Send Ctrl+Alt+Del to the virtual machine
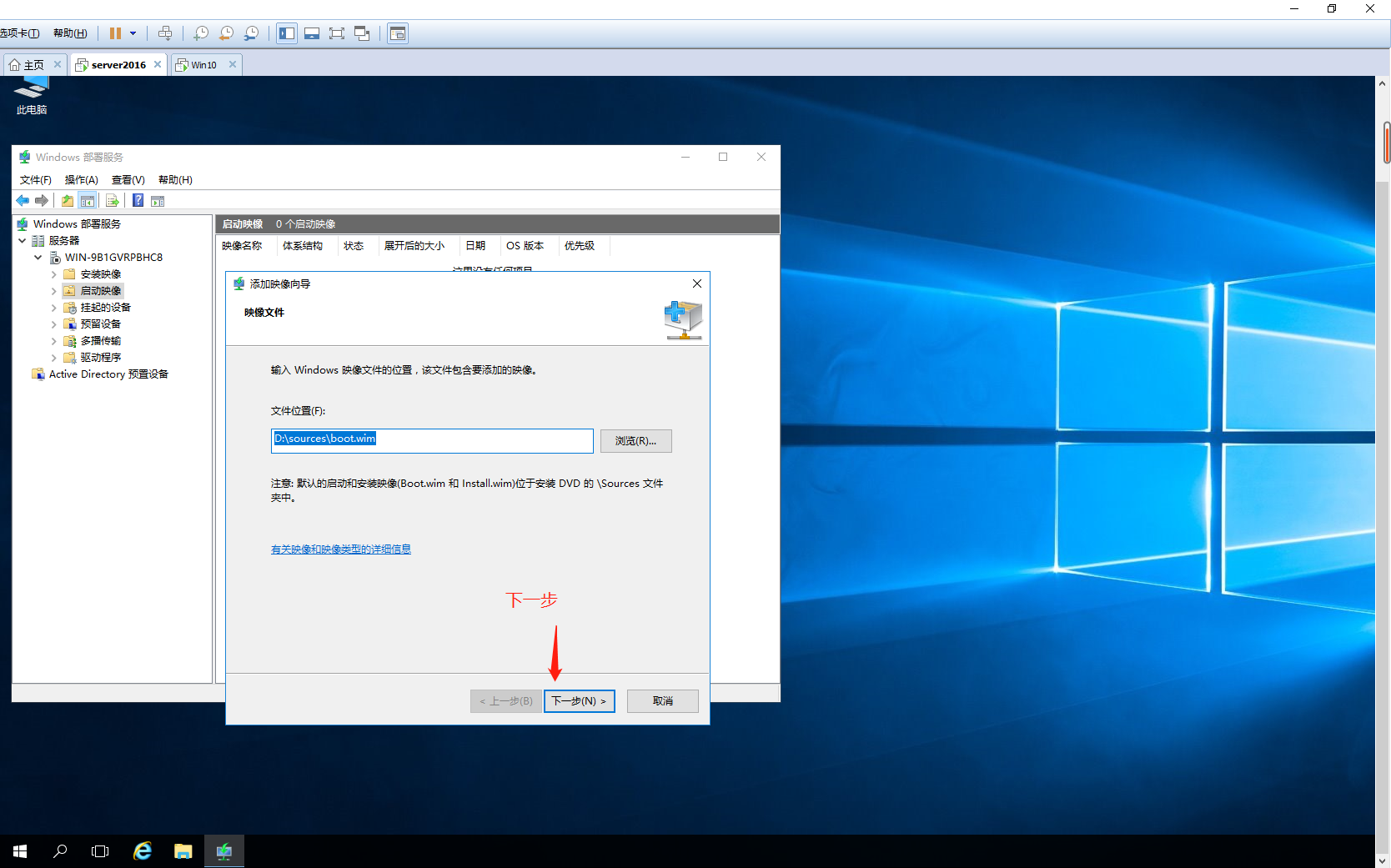Screen dimensions: 1391x868 click(165, 33)
